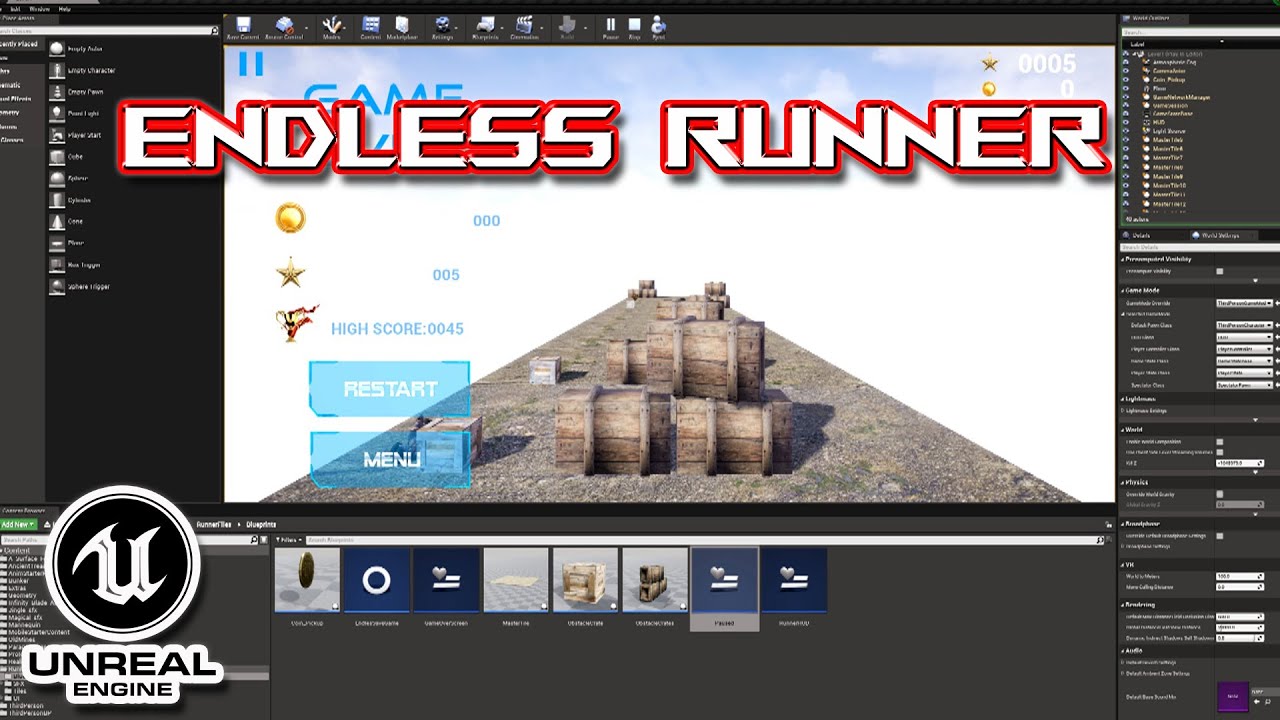Open Player Controller Class dropdown
The image size is (1280, 720).
point(1244,349)
